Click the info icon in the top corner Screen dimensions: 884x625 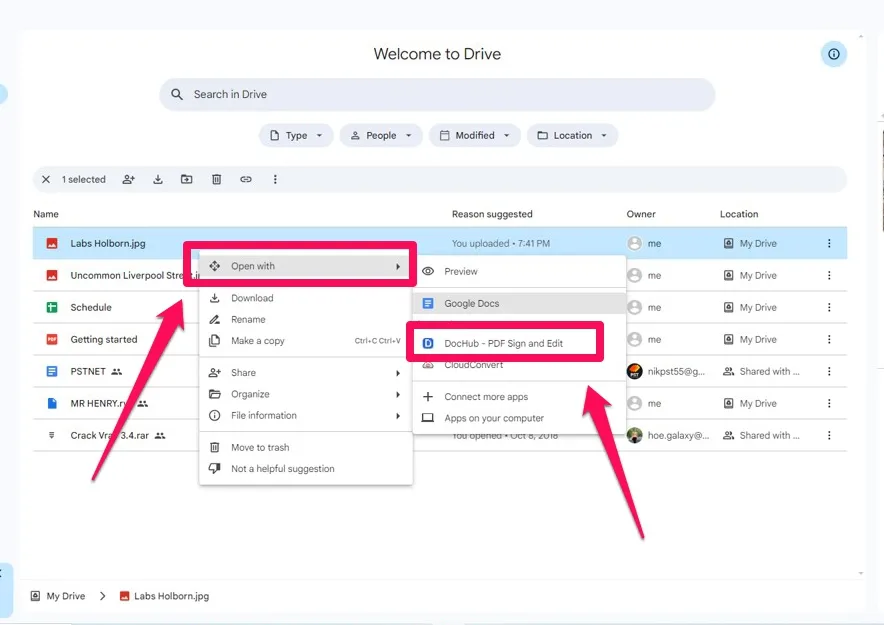pos(833,53)
